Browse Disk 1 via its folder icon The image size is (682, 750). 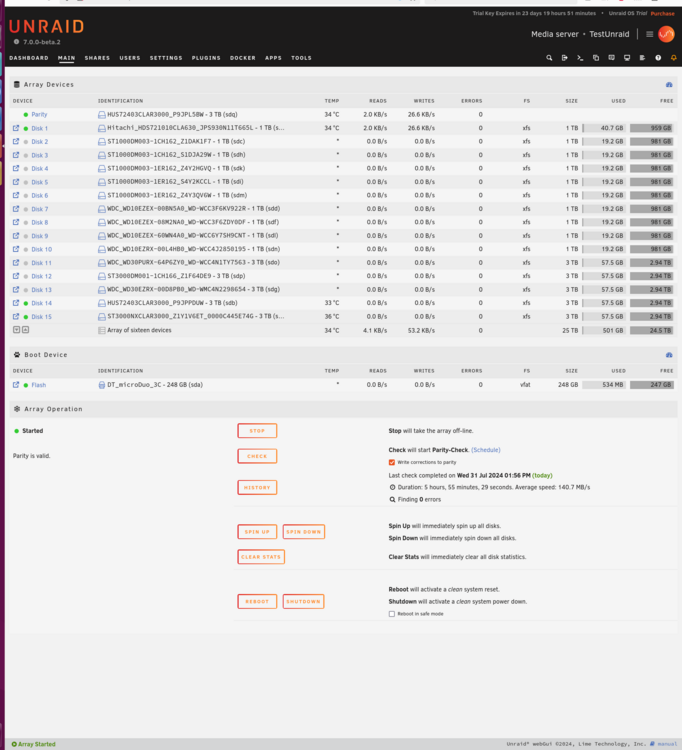pyautogui.click(x=16, y=128)
